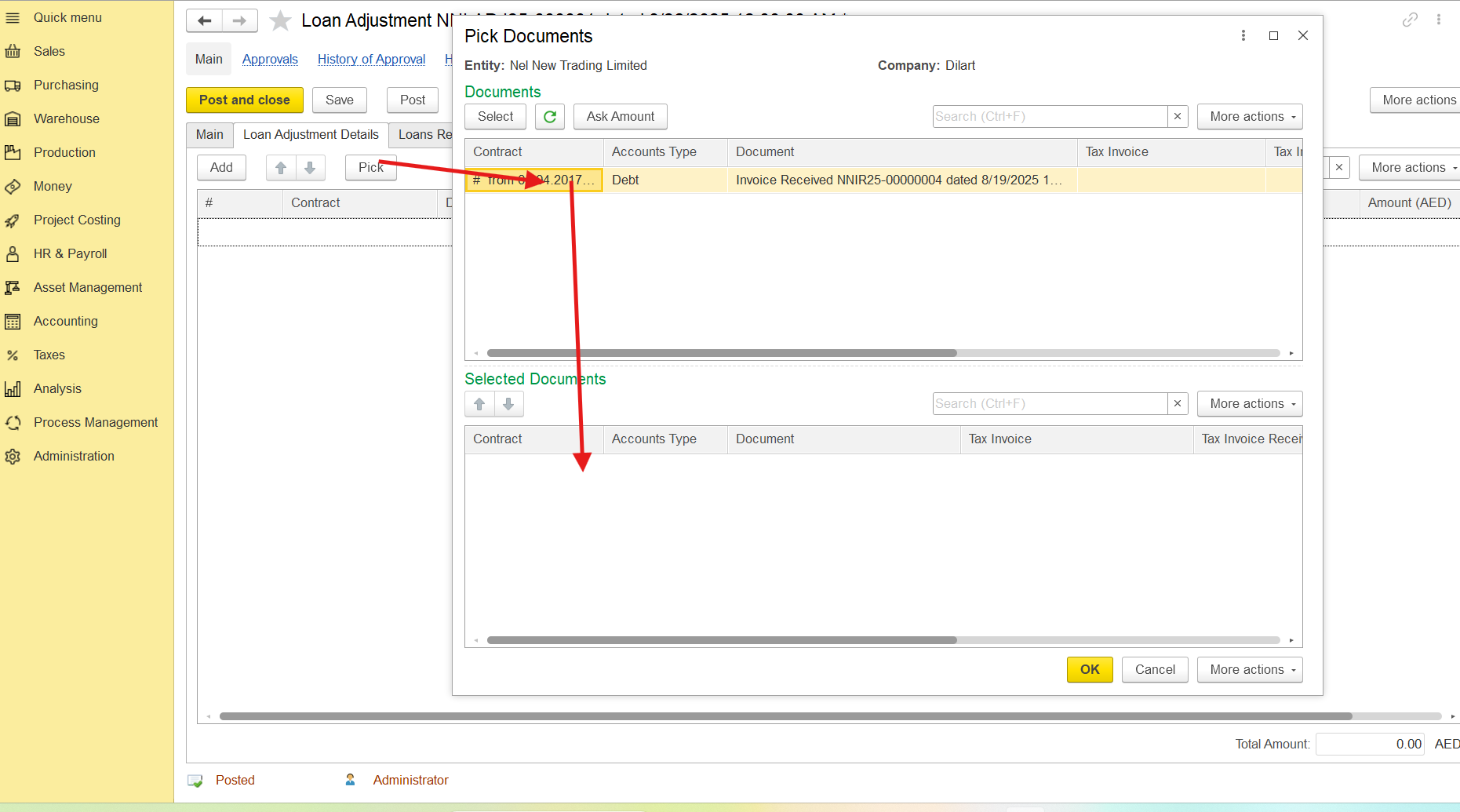Viewport: 1460px width, 812px height.
Task: Expand More actions in Selected Documents section
Action: (x=1249, y=404)
